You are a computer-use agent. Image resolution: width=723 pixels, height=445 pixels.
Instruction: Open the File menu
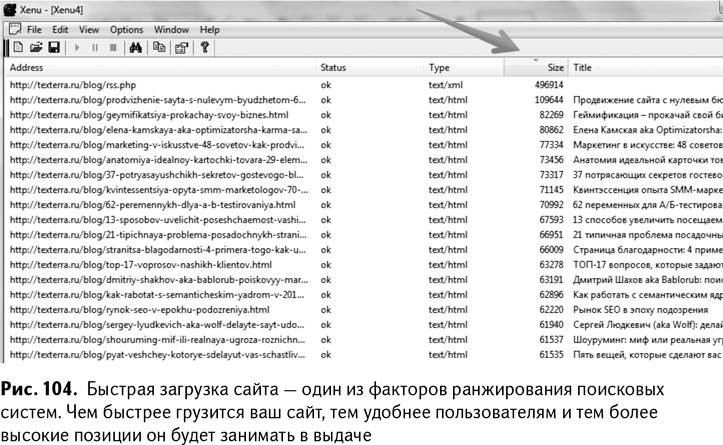click(x=34, y=30)
